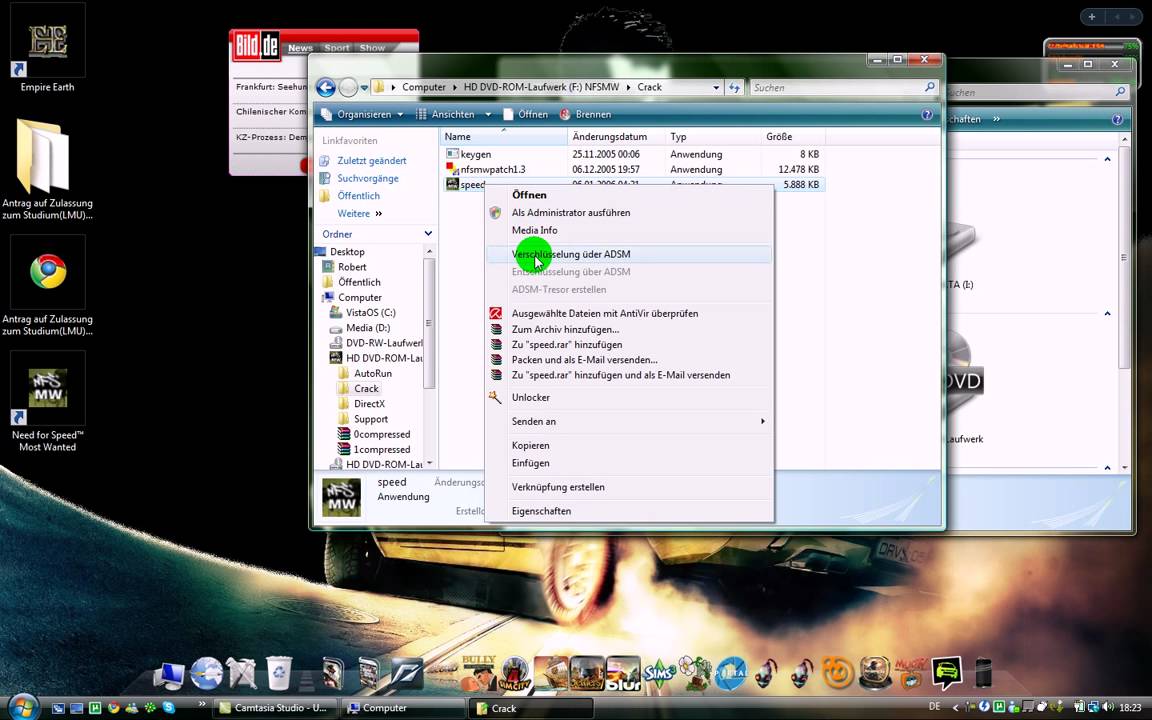Switch to the Computer window taskbar button
Screen dimensions: 1152x720
point(403,708)
